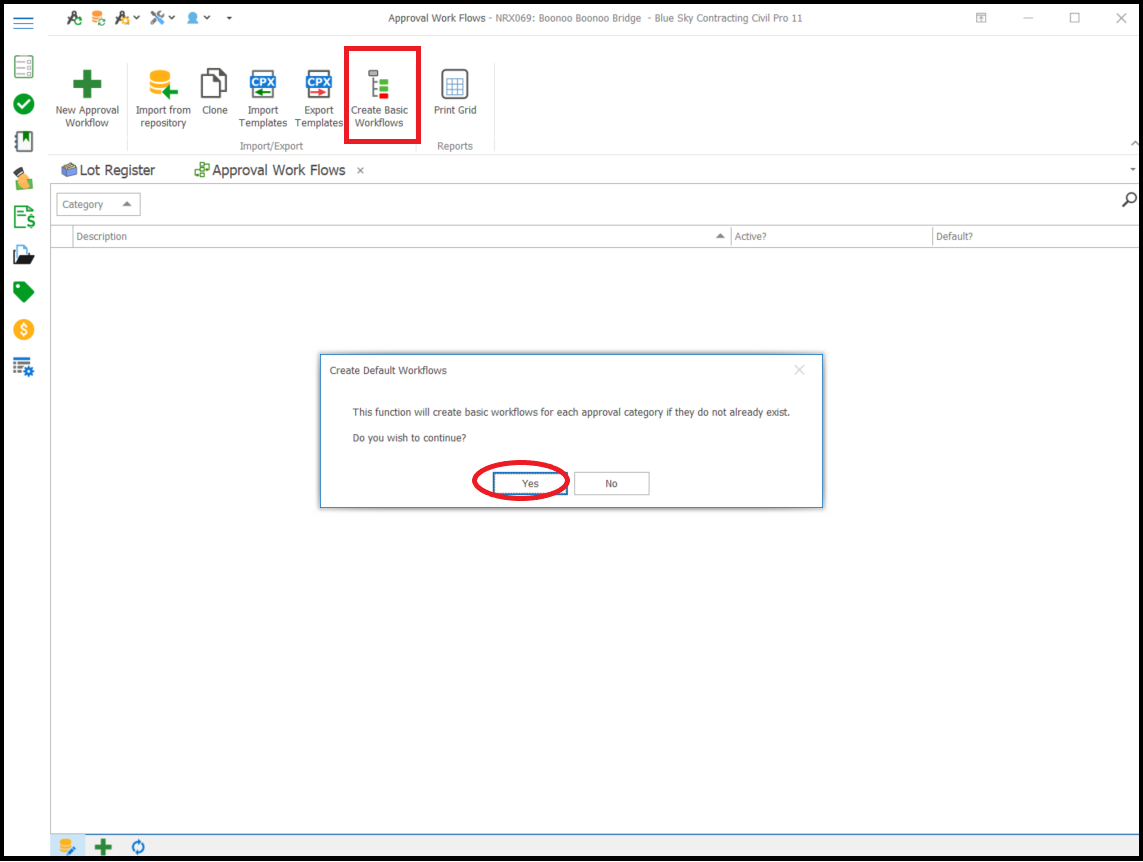This screenshot has height=862, width=1143.
Task: Select Import from repository
Action: (163, 86)
